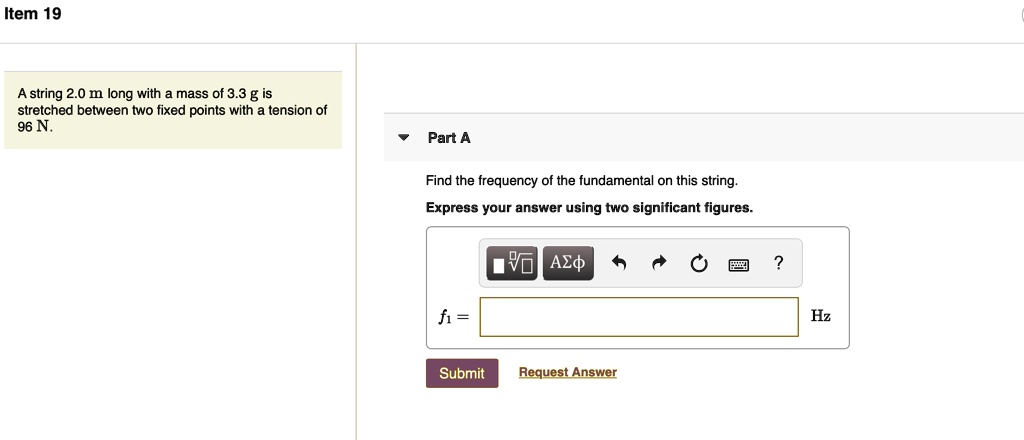This screenshot has height=440, width=1024.
Task: Click the redo arrow icon
Action: coord(659,264)
